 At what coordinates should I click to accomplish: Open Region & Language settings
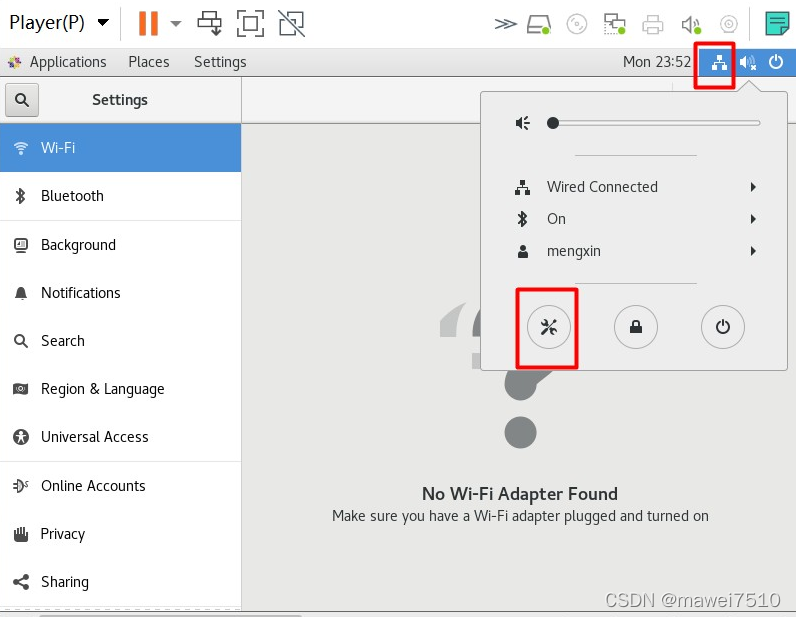tap(120, 389)
